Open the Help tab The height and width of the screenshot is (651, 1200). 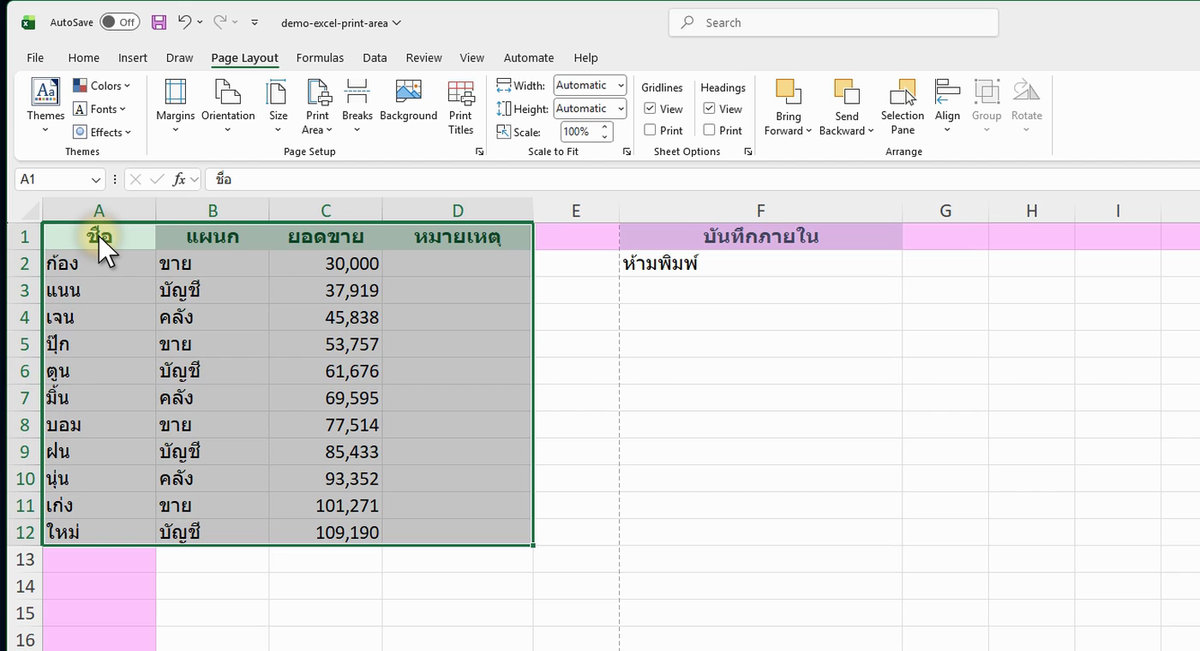pos(586,58)
